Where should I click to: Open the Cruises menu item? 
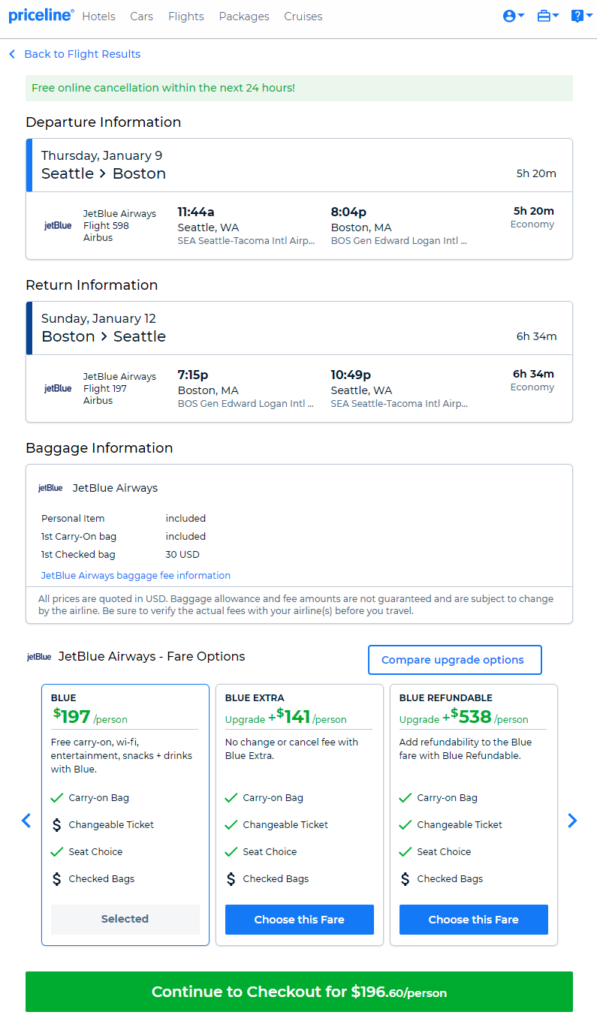[303, 16]
